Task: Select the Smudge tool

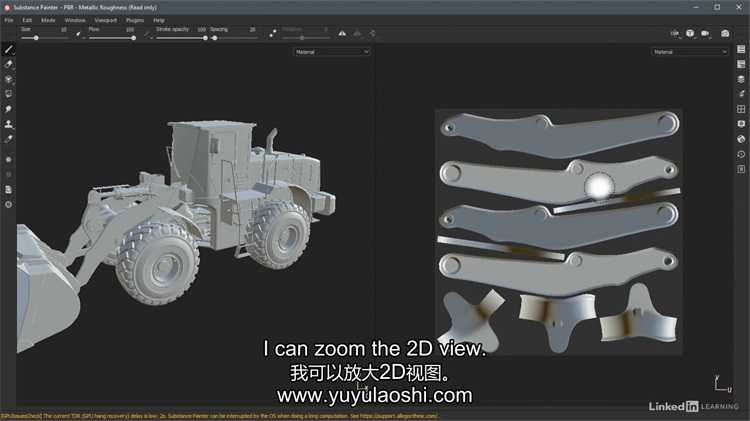Action: coord(9,109)
